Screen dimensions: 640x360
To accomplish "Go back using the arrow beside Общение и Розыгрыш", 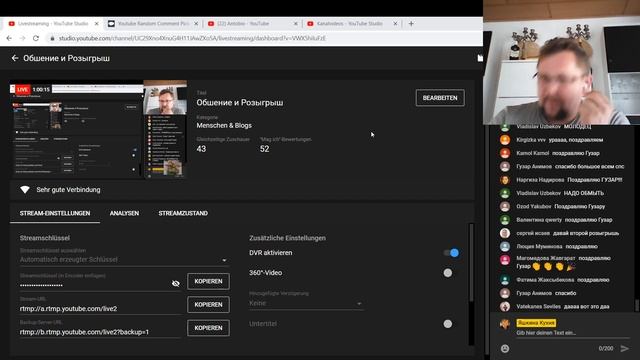I will [15, 58].
